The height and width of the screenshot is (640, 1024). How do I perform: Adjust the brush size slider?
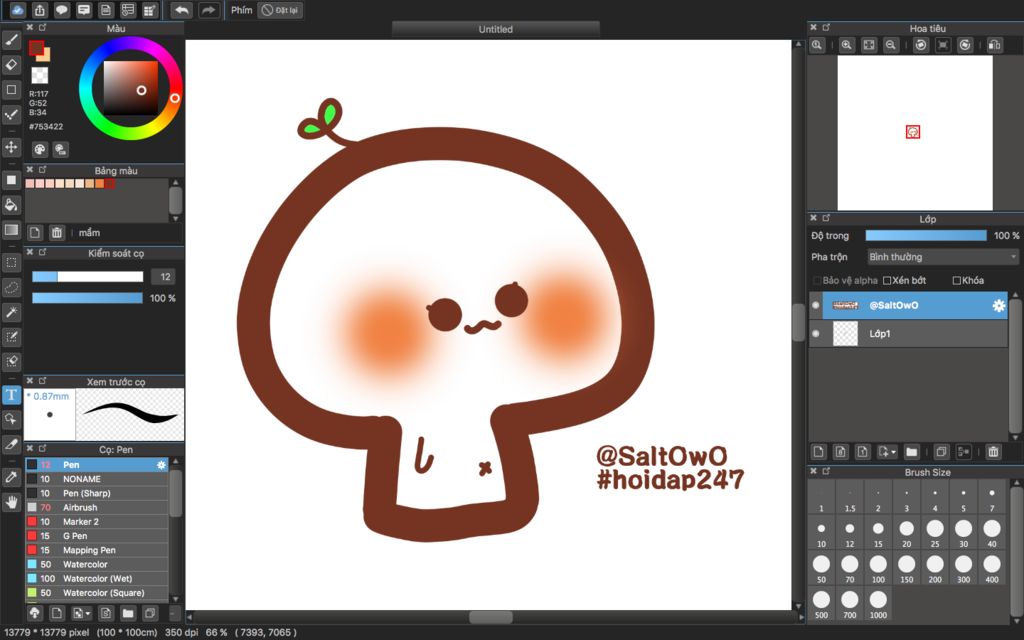(88, 277)
